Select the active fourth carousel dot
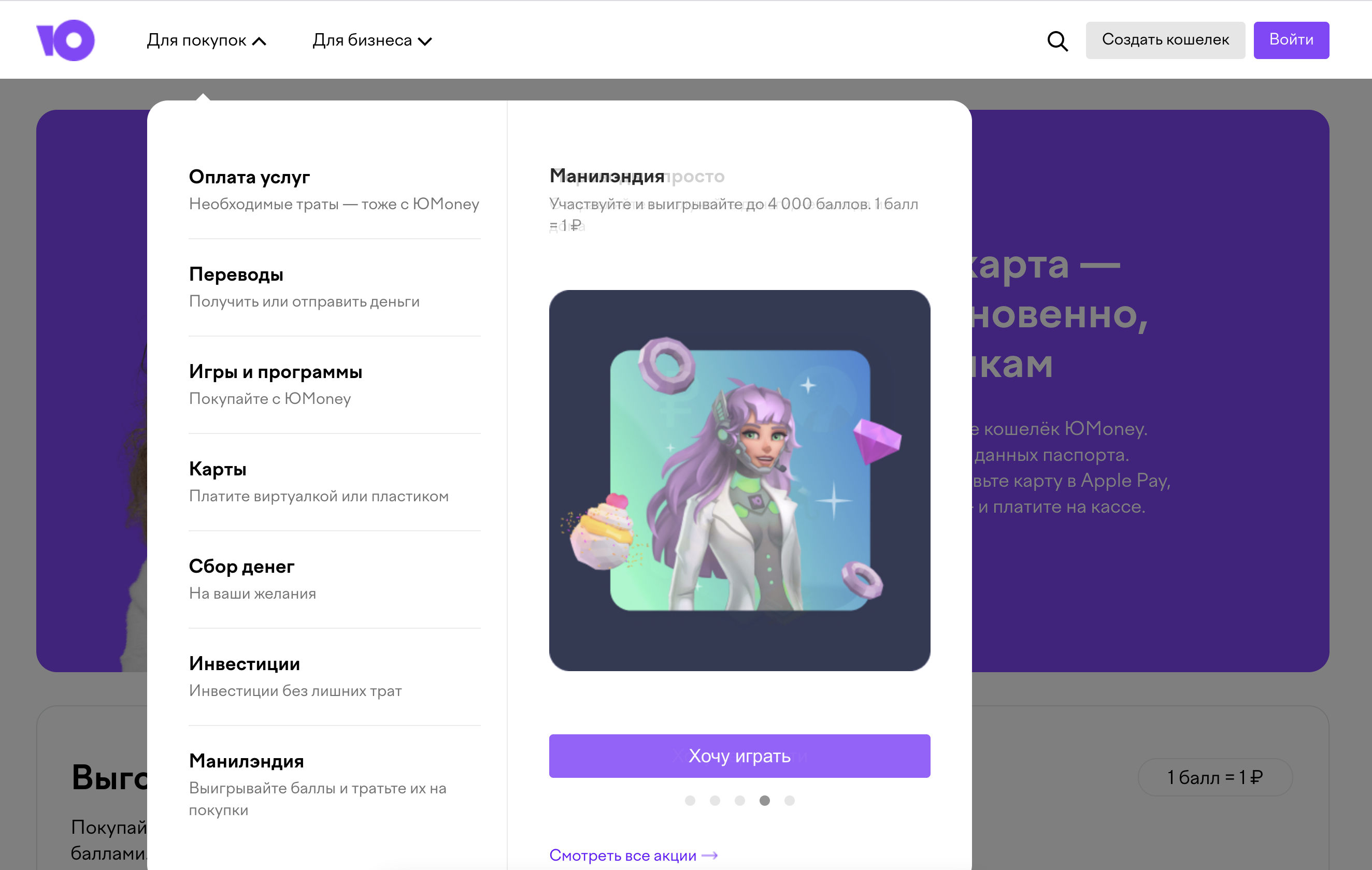The height and width of the screenshot is (870, 1372). [x=765, y=800]
